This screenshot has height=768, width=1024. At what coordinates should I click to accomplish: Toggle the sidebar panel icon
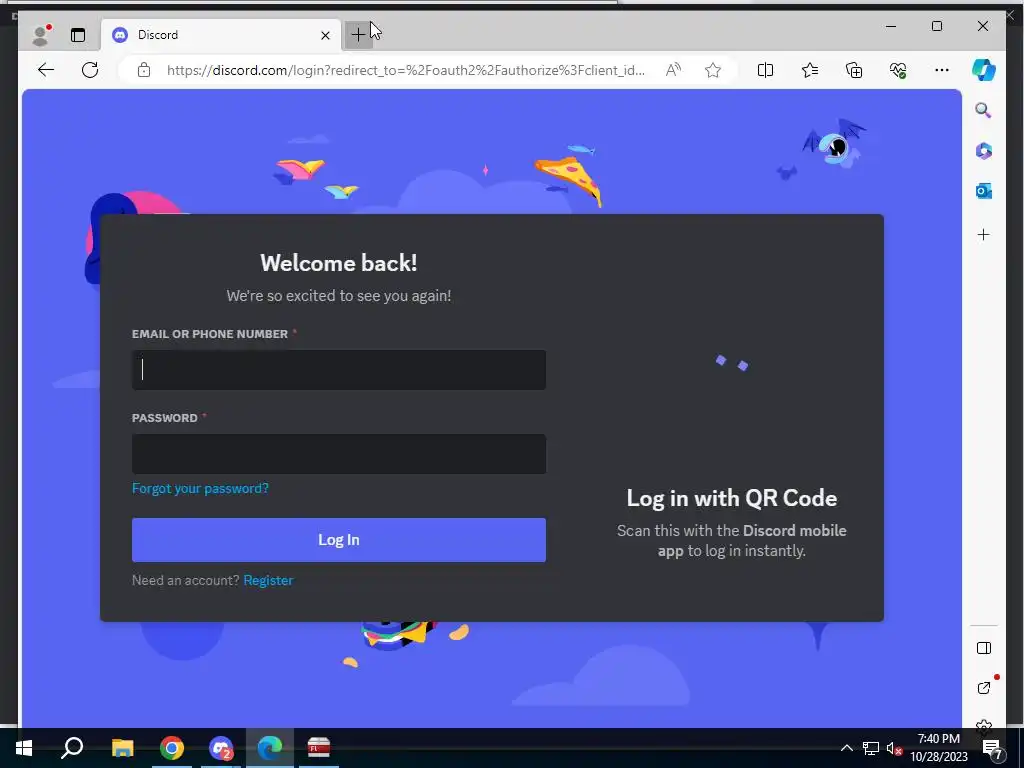point(984,648)
